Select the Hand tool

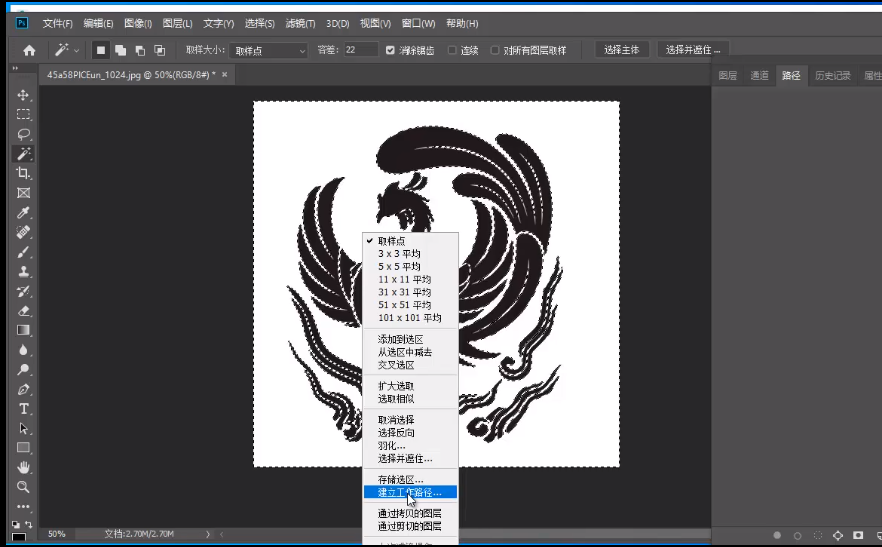23,467
